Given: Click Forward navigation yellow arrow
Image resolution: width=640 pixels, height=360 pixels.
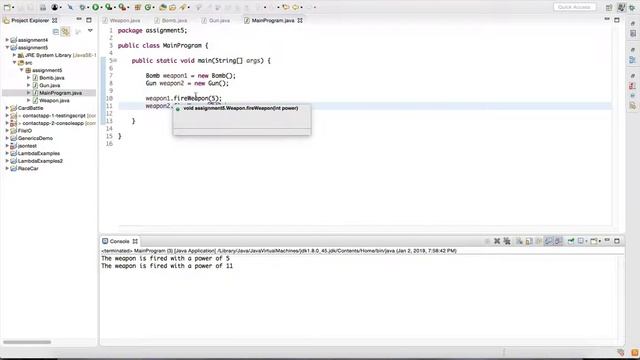Looking at the screenshot, I should pyautogui.click(x=295, y=7).
